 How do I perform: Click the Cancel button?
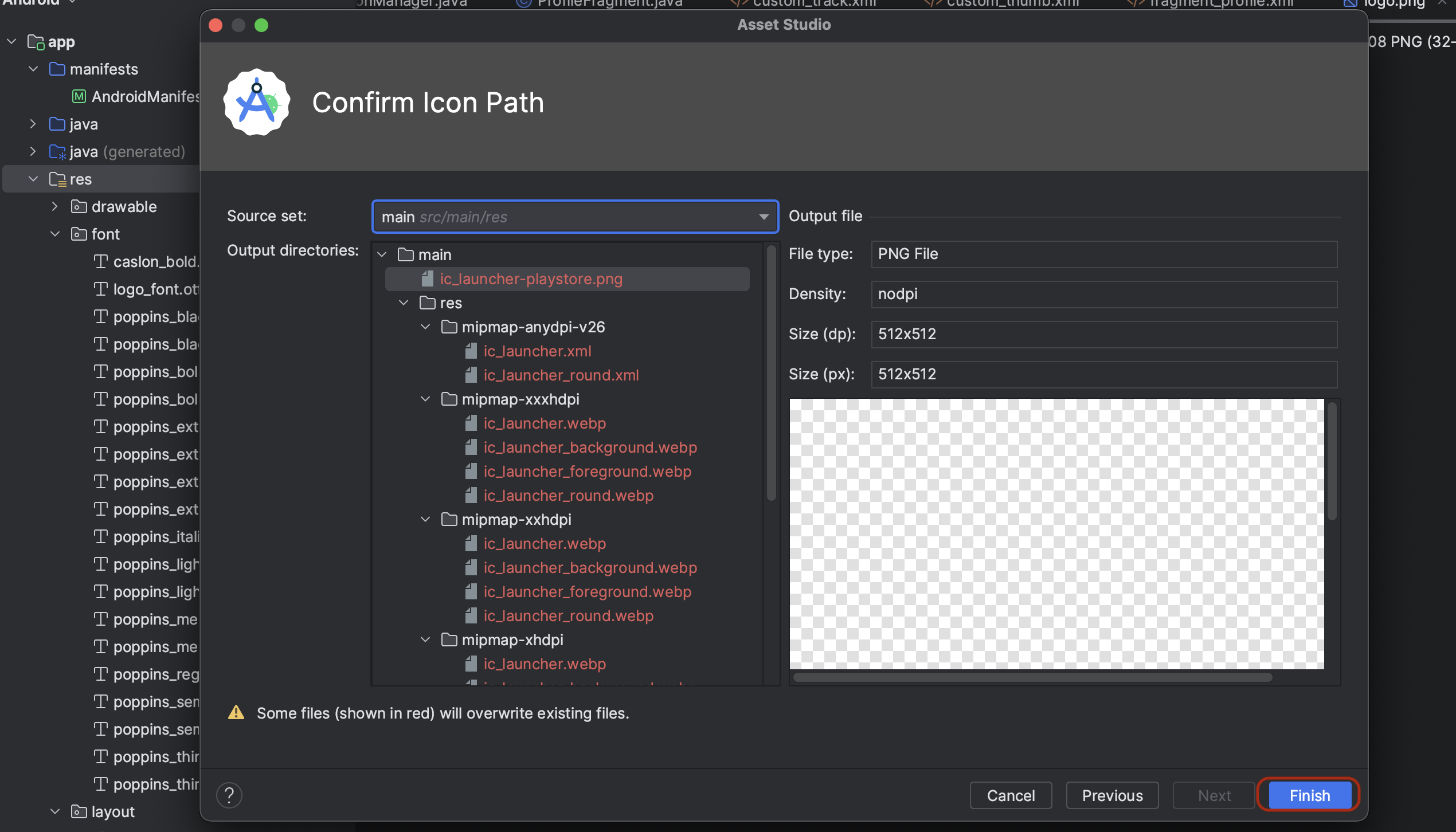coord(1011,795)
